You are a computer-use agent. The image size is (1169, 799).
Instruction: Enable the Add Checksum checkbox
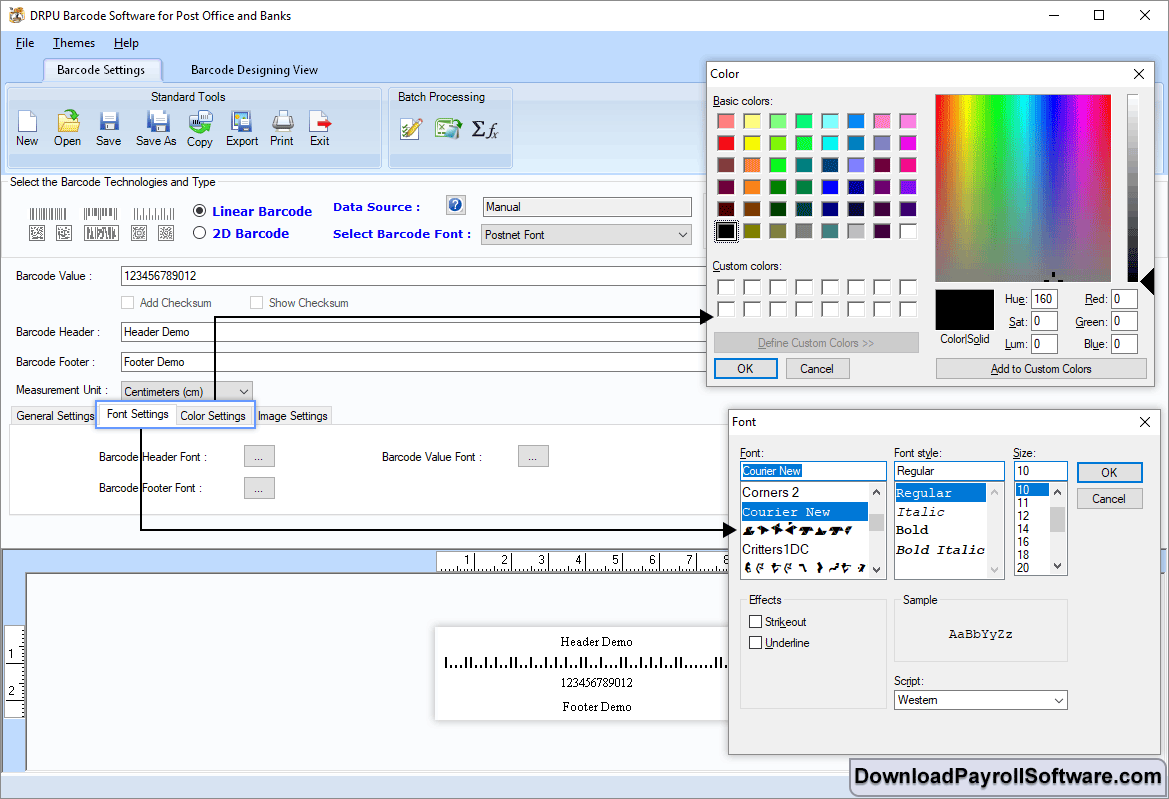tap(127, 303)
